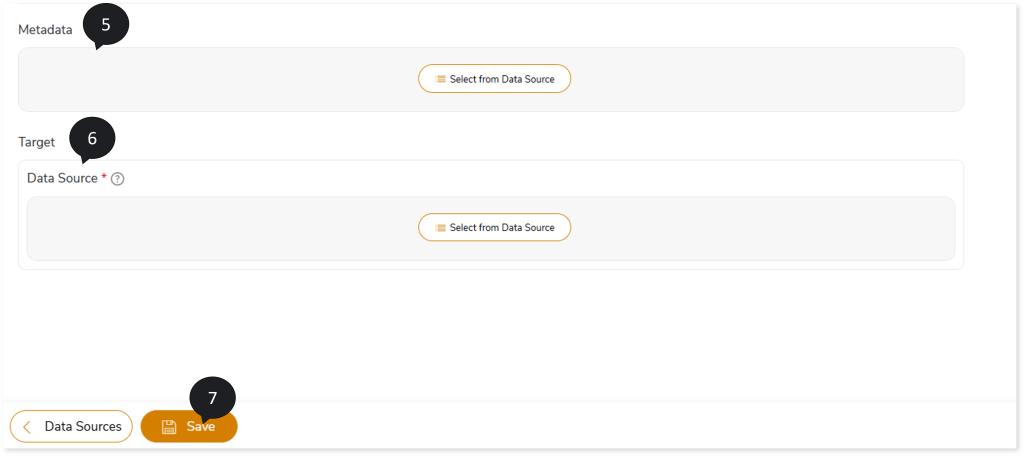Go back to Data Sources

click(x=71, y=427)
